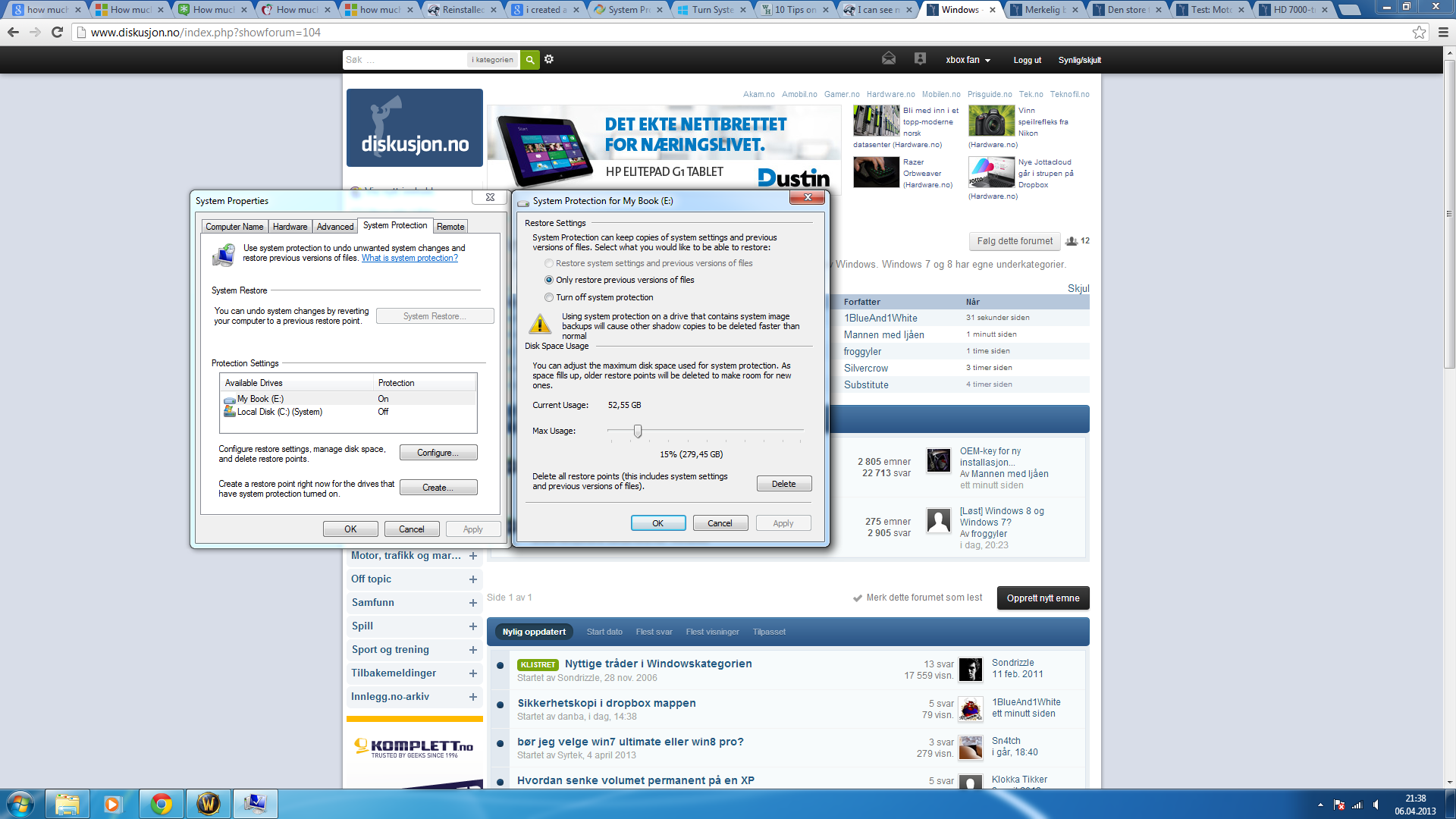Launch media player taskbar icon
The width and height of the screenshot is (1456, 819).
click(113, 804)
